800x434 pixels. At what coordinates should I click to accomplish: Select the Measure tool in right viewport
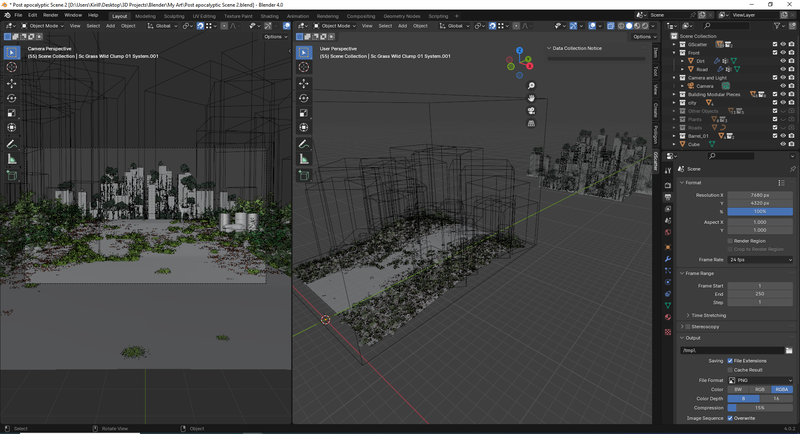pos(305,159)
